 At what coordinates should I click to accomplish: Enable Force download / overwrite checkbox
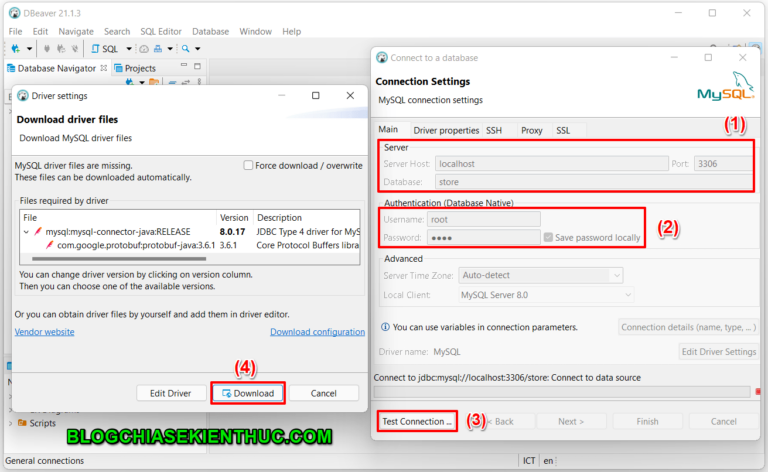click(x=249, y=165)
